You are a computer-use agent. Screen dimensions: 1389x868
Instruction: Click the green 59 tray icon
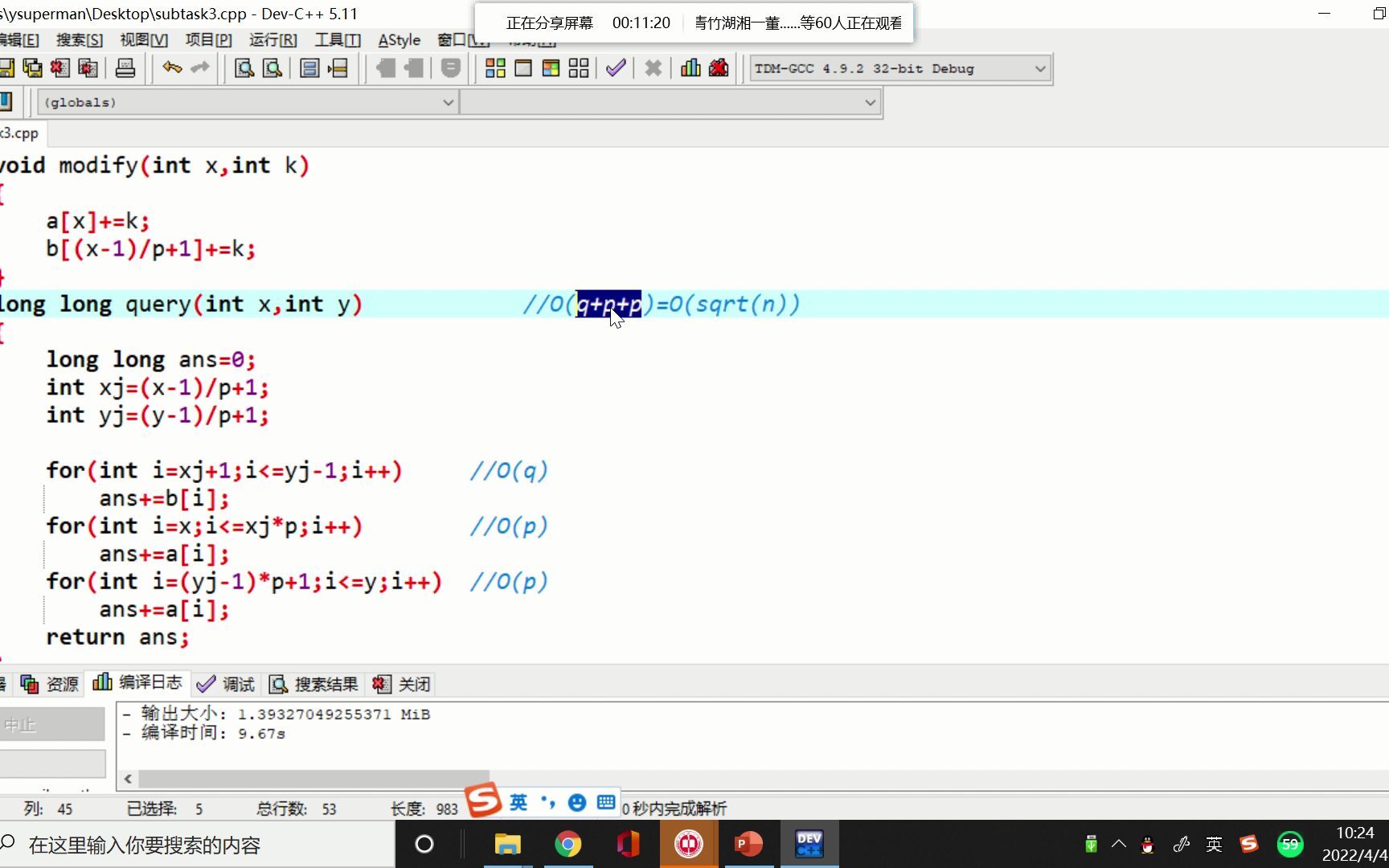click(x=1290, y=844)
